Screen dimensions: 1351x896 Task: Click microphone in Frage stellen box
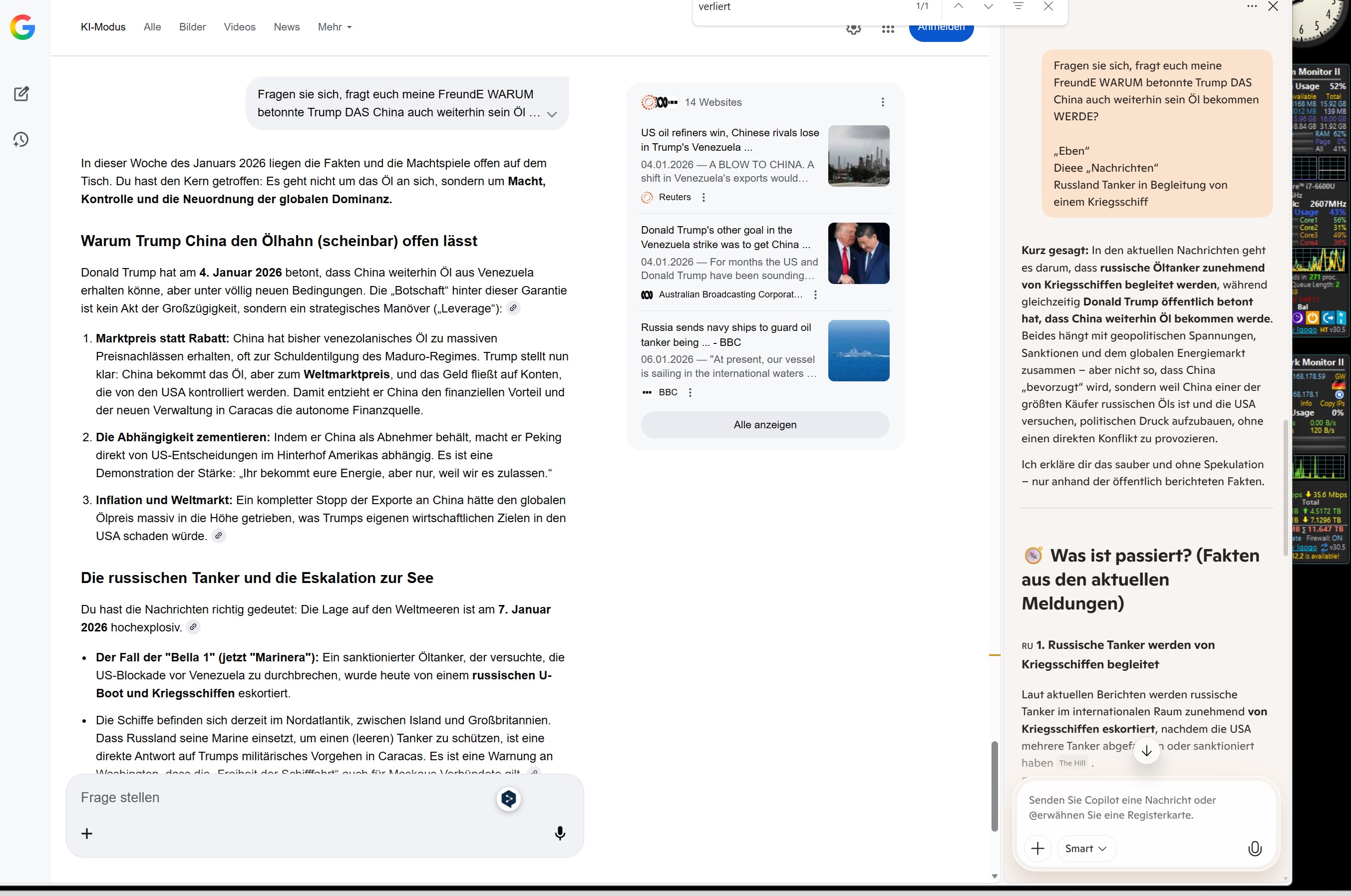[560, 833]
